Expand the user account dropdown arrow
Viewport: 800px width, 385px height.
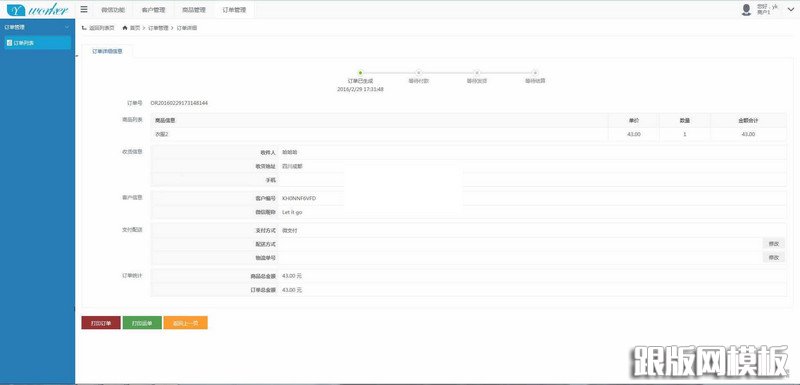791,9
